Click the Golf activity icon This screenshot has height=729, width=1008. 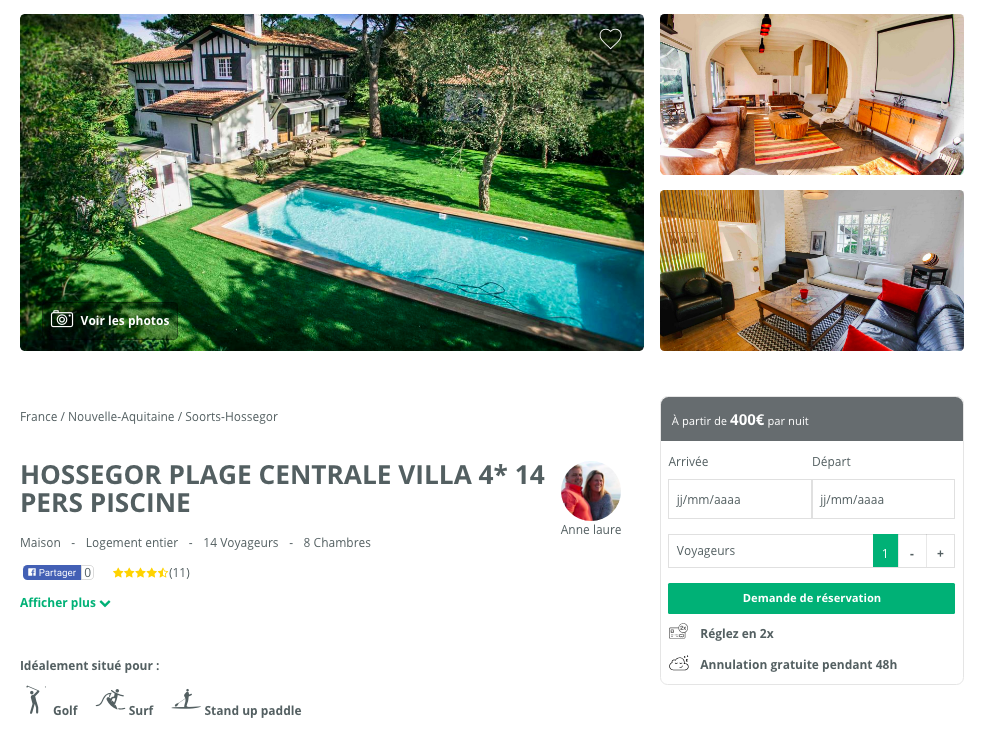pyautogui.click(x=33, y=700)
